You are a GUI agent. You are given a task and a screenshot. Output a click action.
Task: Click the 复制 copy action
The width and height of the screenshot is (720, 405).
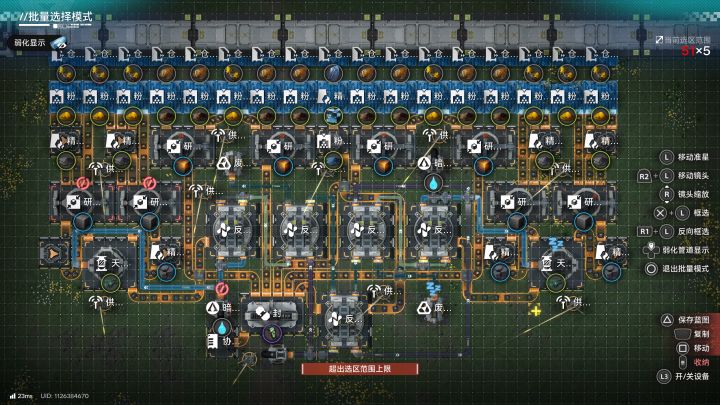coord(692,334)
